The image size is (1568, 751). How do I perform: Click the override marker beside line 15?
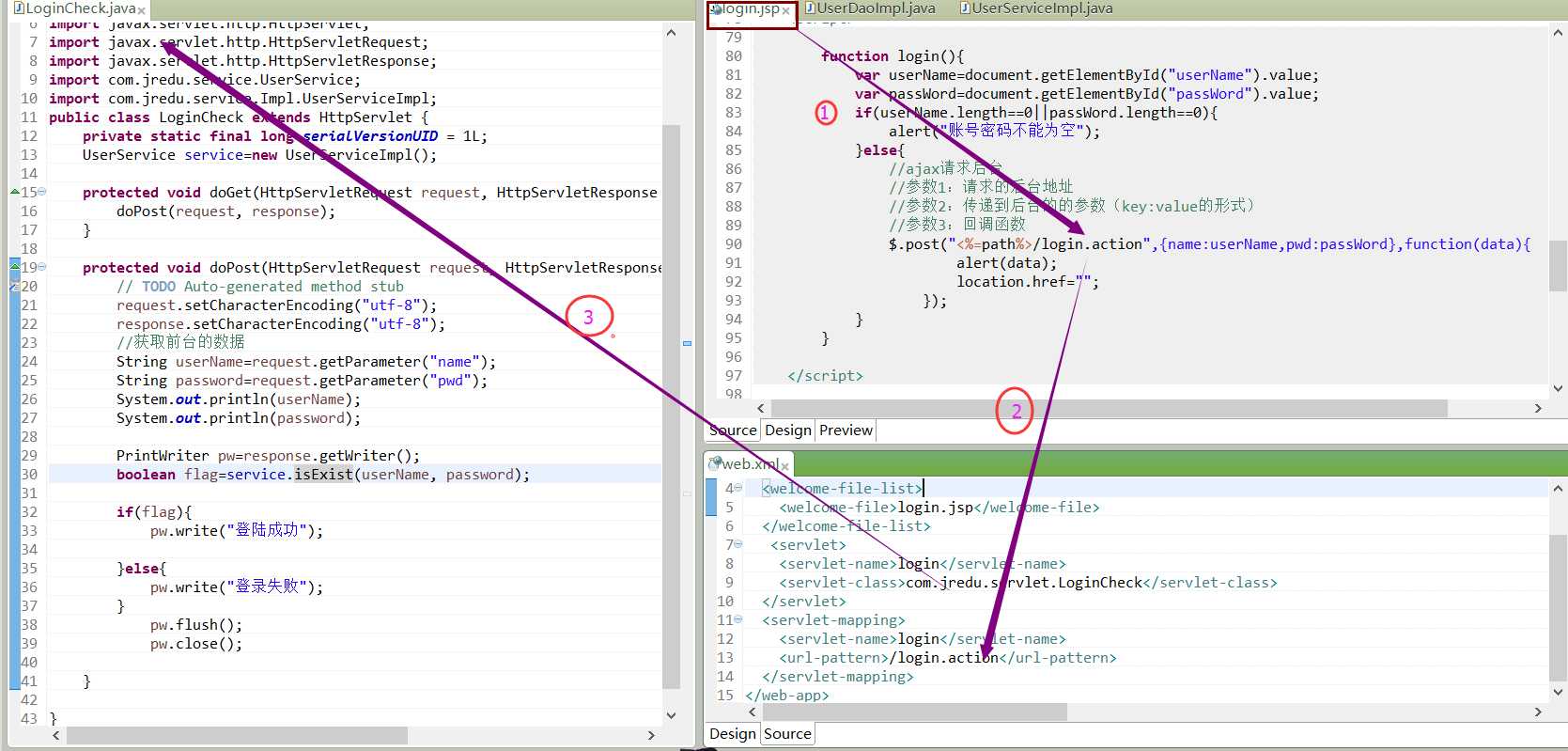tap(14, 192)
